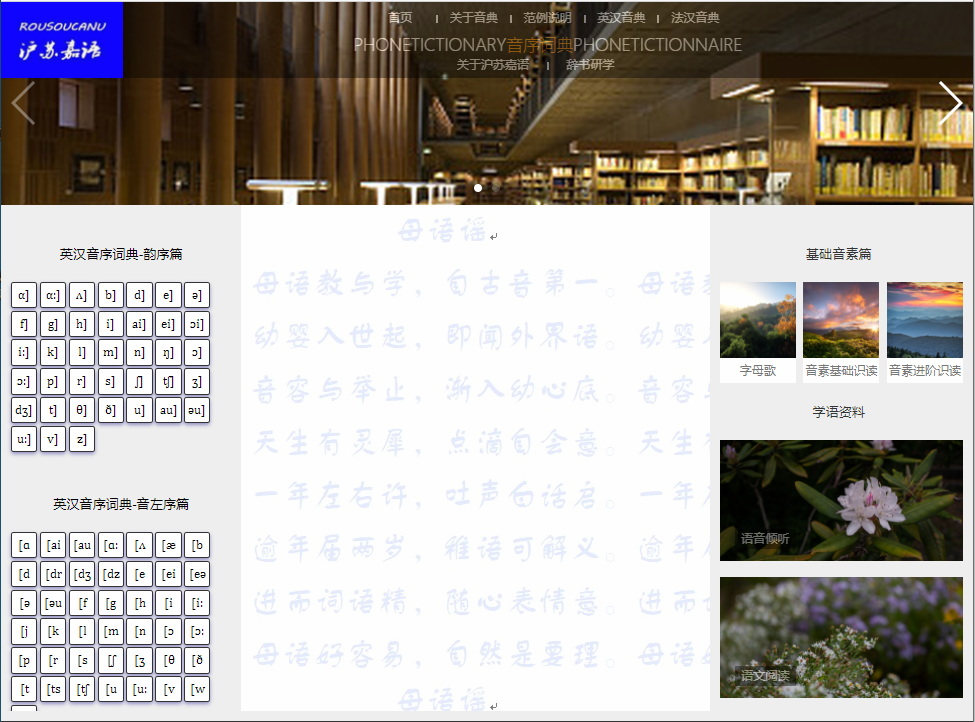This screenshot has width=975, height=722.
Task: Click the 'i:]' rhyme-order button
Action: tap(24, 353)
